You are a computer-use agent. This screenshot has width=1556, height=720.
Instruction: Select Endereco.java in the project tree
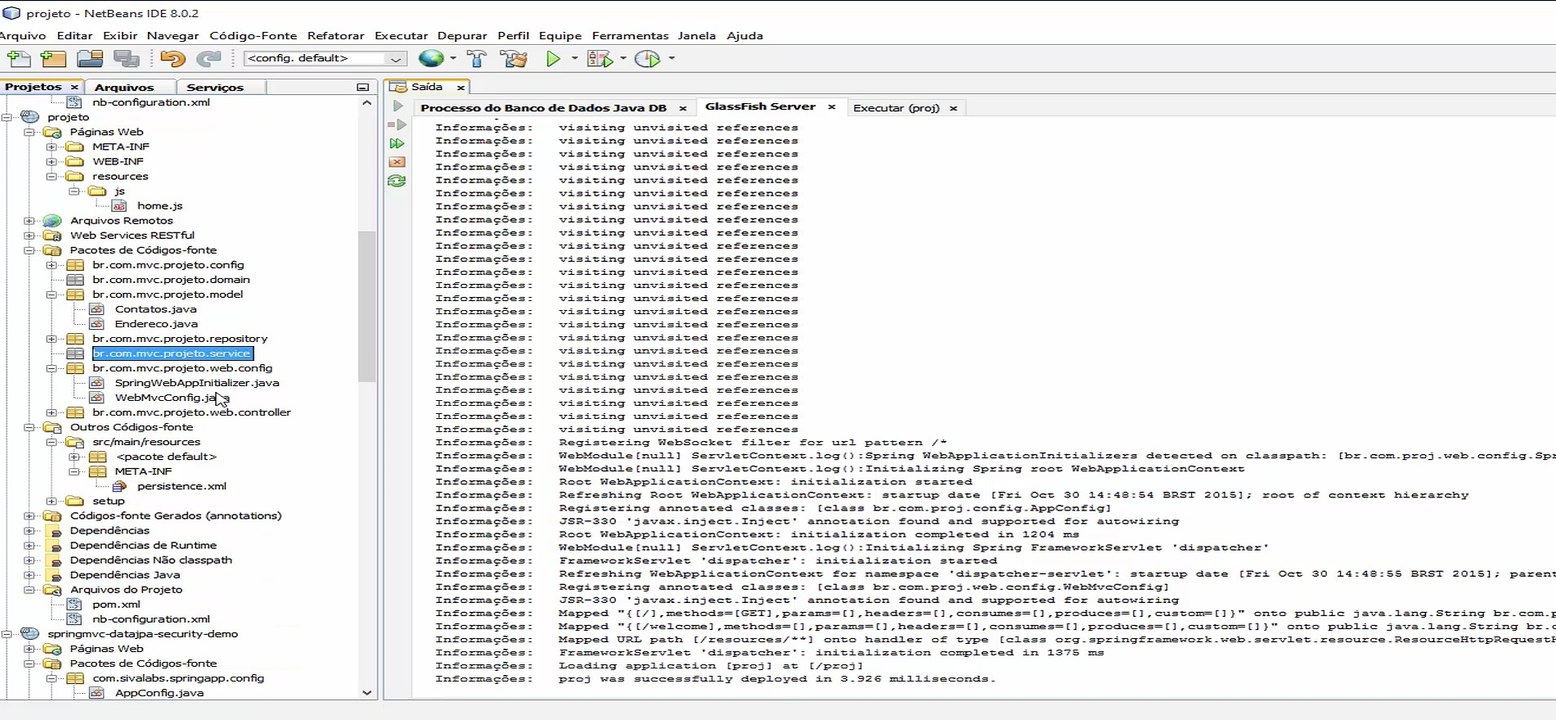coord(155,324)
